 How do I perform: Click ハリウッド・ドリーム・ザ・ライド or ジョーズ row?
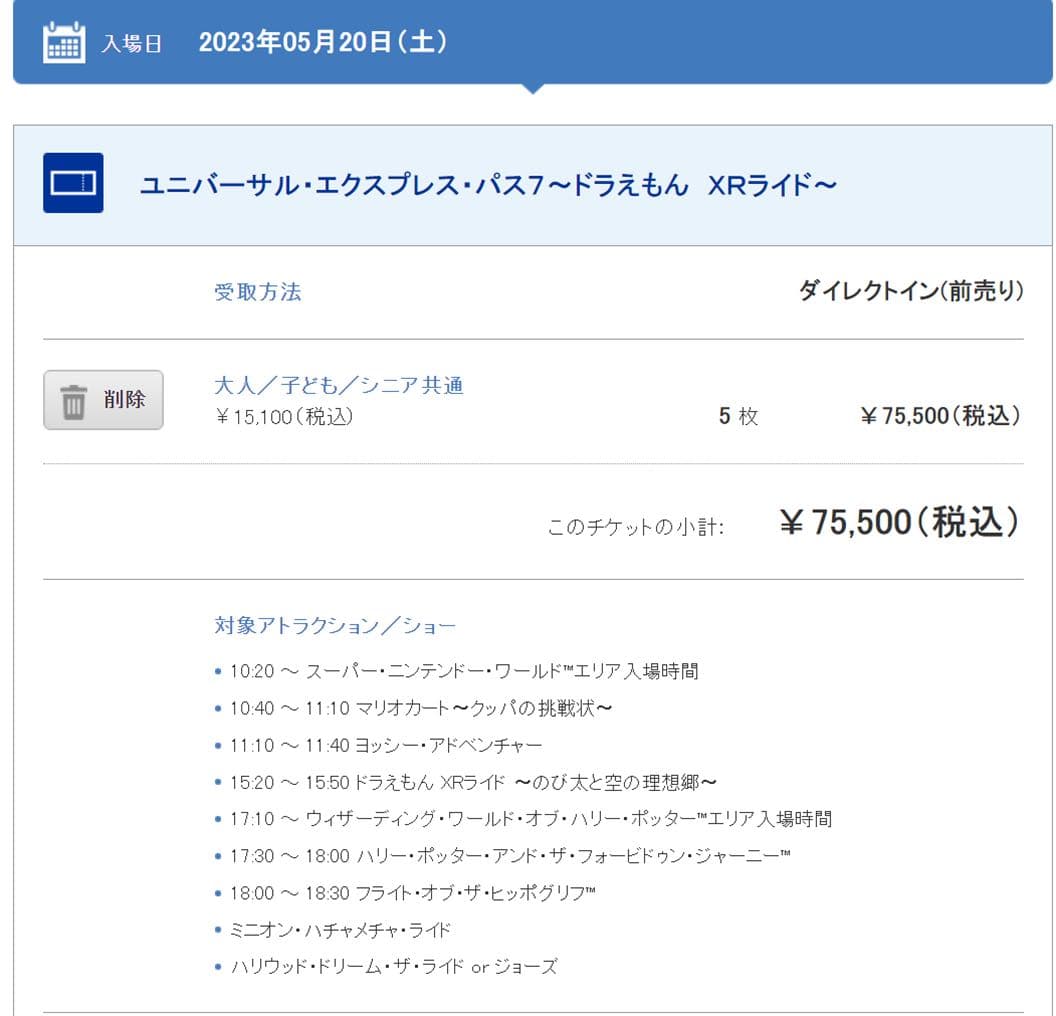coord(387,967)
